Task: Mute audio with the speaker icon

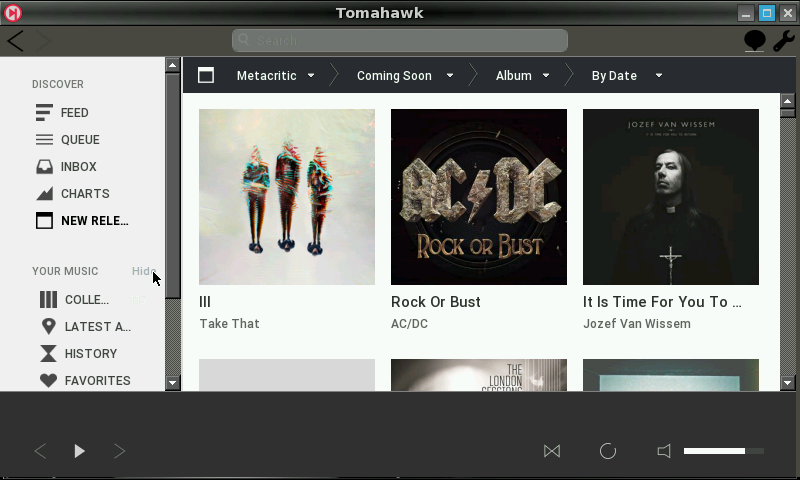Action: tap(664, 451)
